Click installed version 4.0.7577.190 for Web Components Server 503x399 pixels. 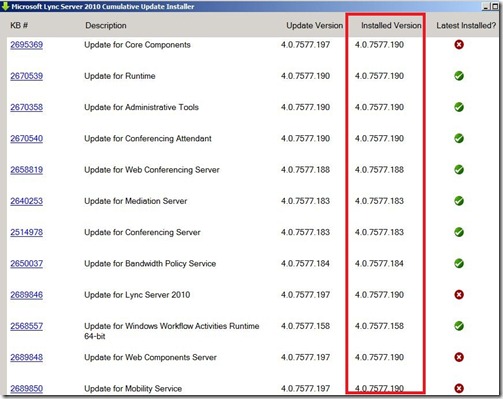point(379,357)
